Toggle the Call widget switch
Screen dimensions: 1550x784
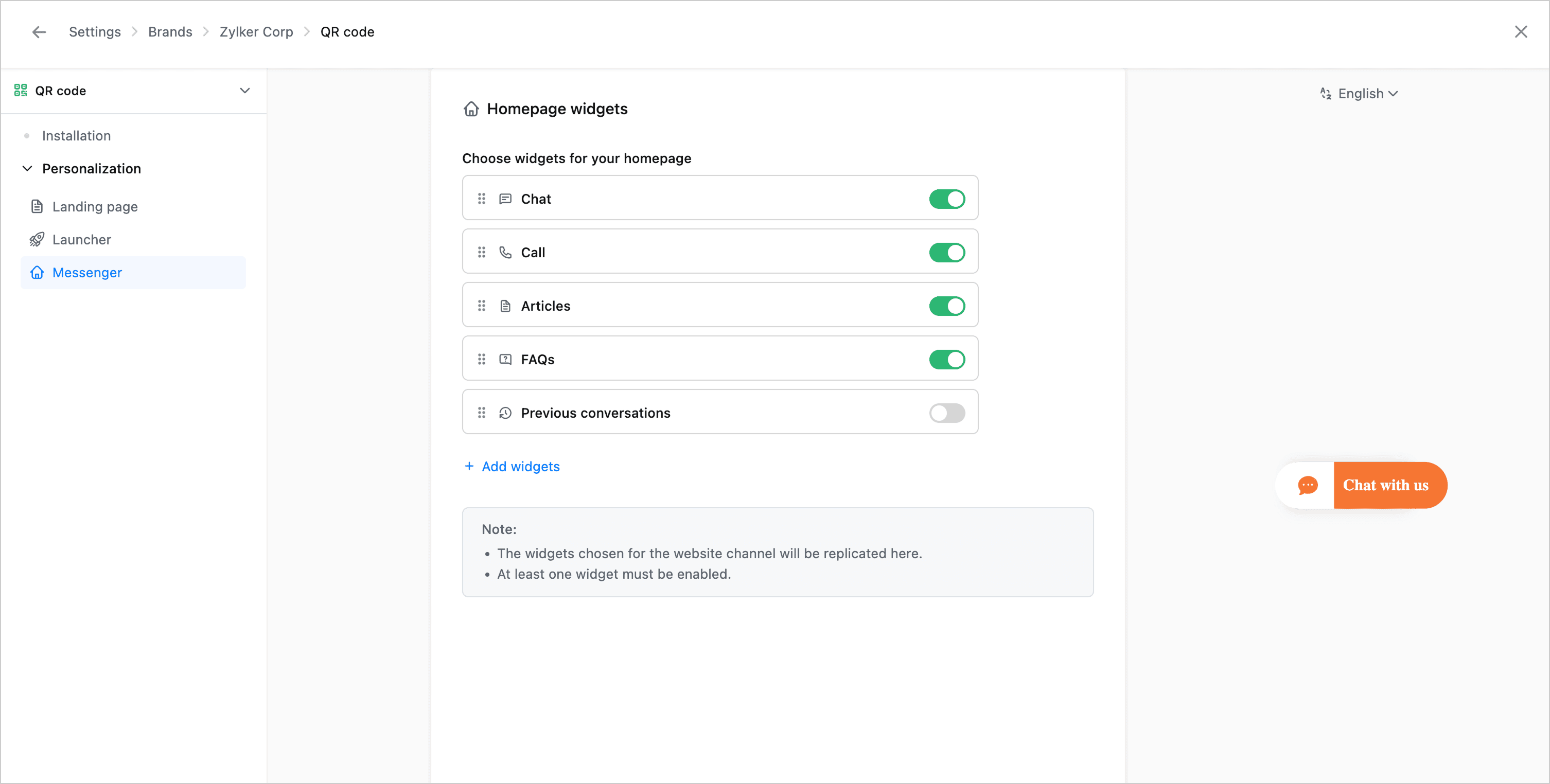[x=946, y=252]
